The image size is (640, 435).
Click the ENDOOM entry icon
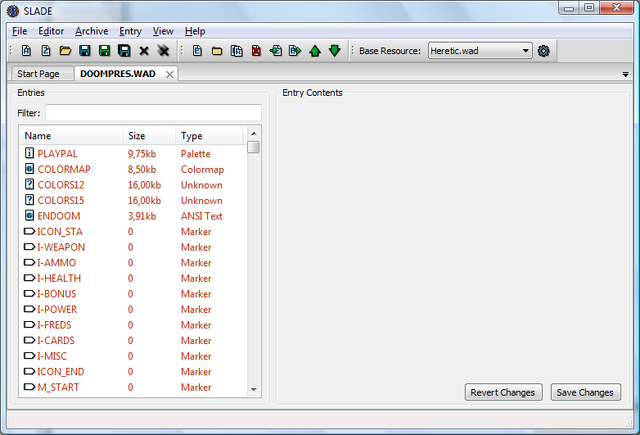tap(29, 215)
